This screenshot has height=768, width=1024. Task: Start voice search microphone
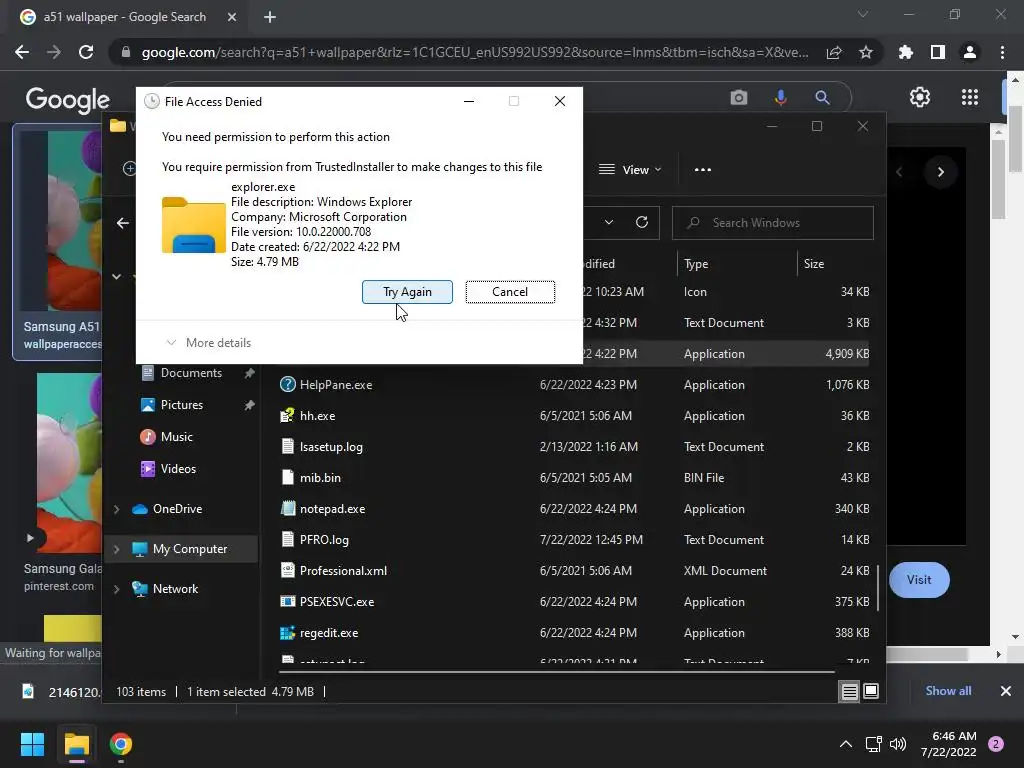pos(780,98)
